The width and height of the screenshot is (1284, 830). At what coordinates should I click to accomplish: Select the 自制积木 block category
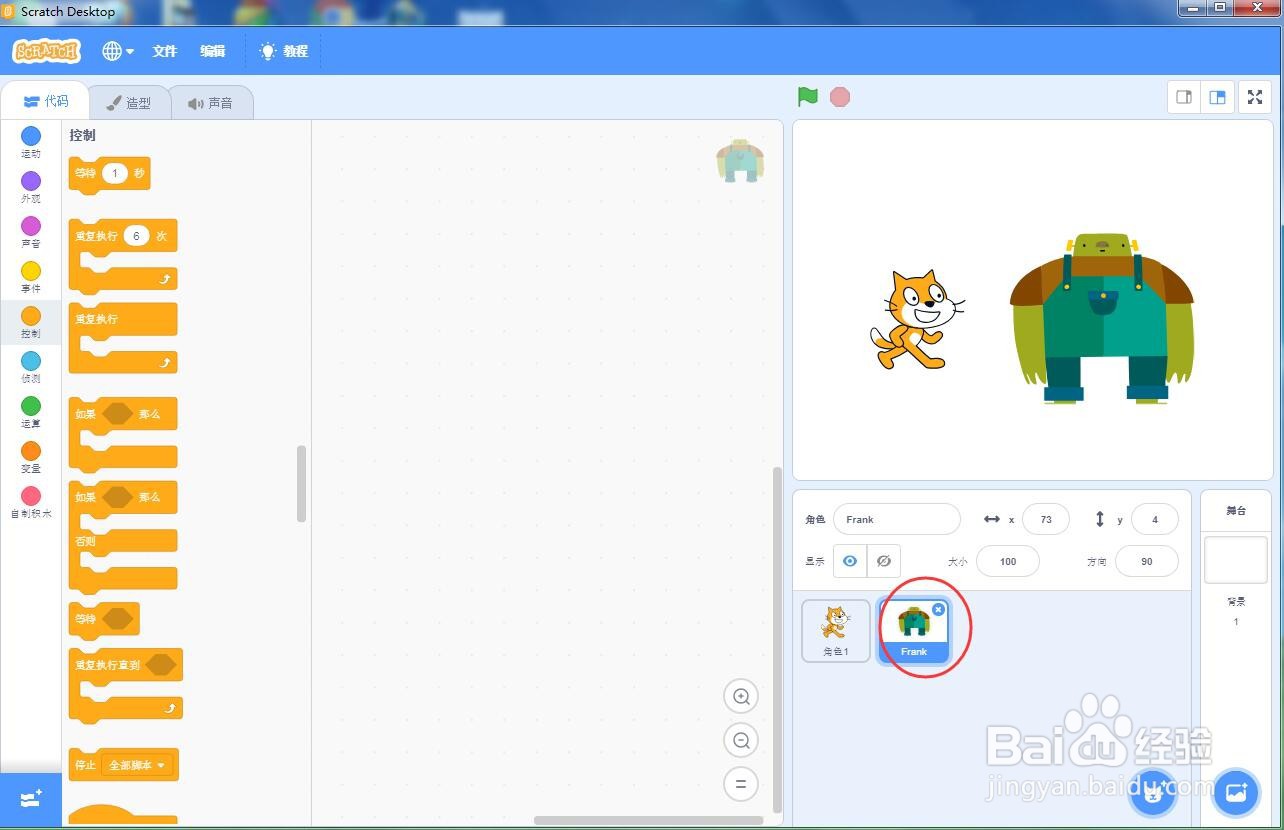pos(31,502)
